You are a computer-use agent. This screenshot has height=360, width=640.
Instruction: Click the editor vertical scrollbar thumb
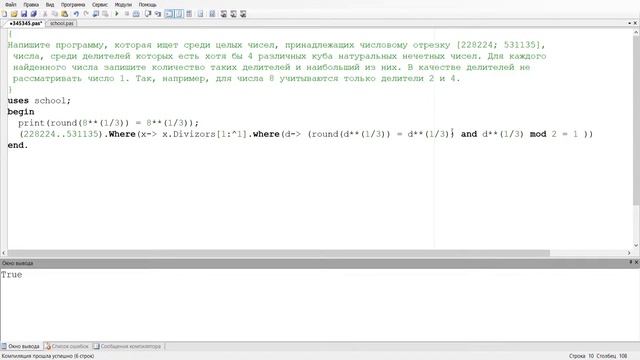pyautogui.click(x=636, y=120)
